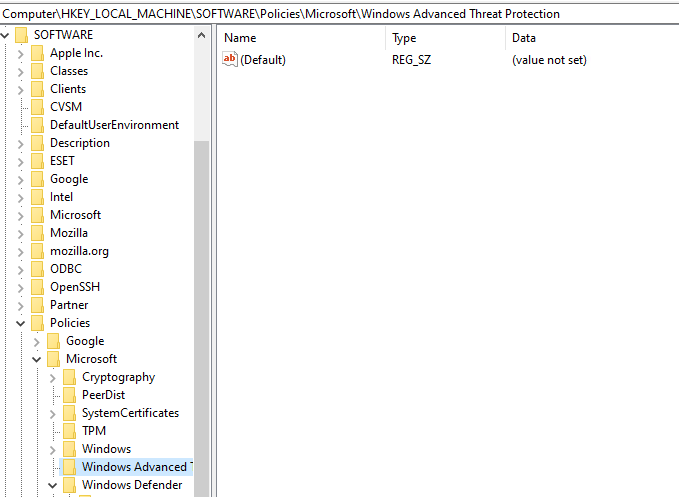
Task: Click the CVSM folder icon
Action: [x=37, y=107]
